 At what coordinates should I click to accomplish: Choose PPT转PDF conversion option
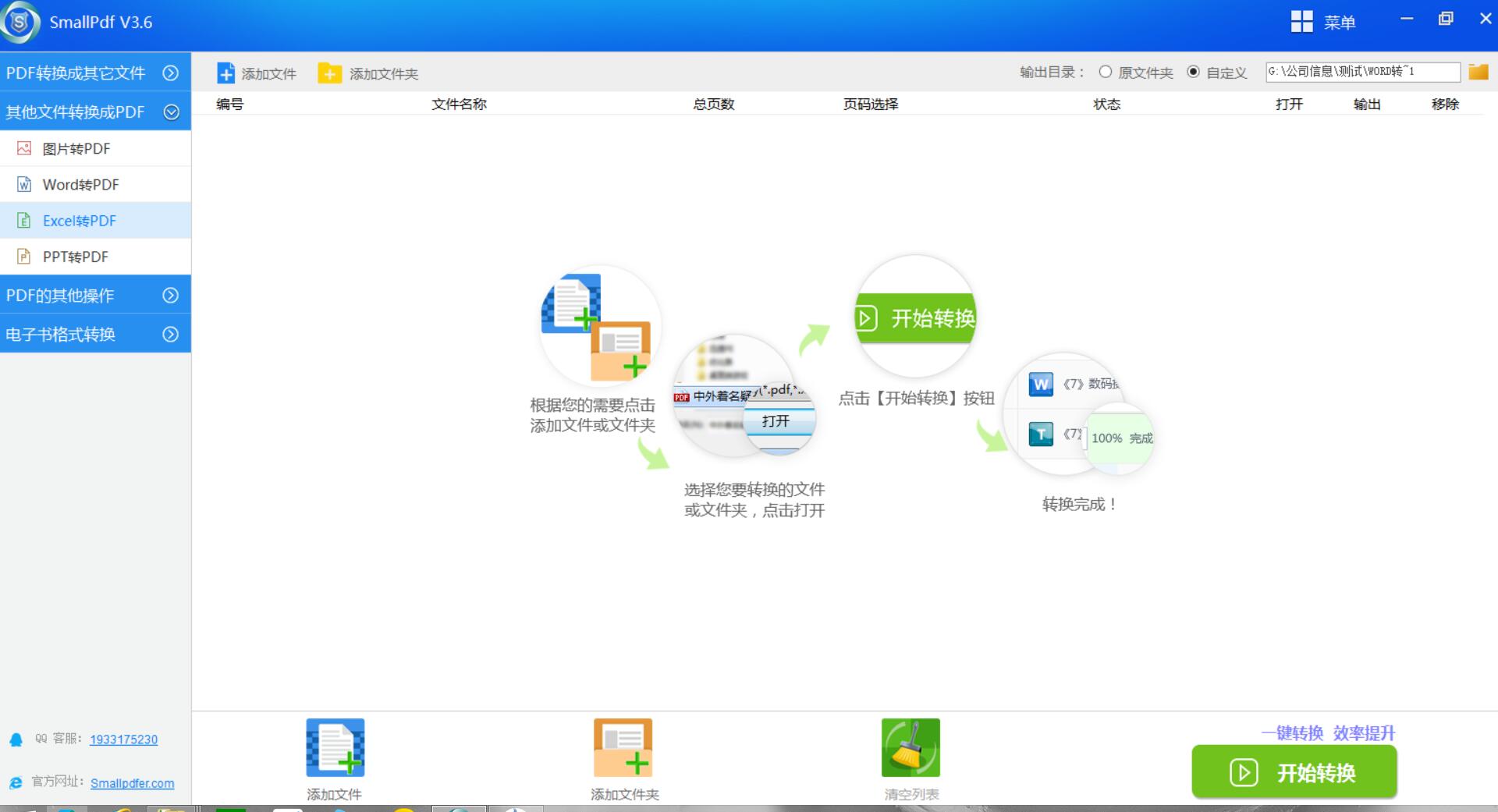[x=75, y=257]
